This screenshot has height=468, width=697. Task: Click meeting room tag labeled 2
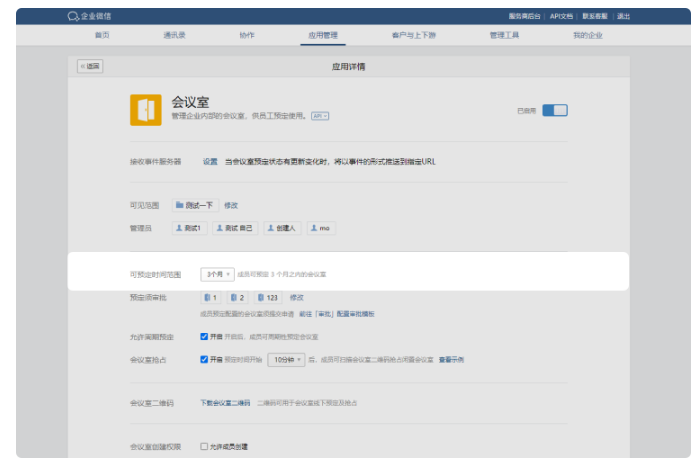click(x=237, y=297)
